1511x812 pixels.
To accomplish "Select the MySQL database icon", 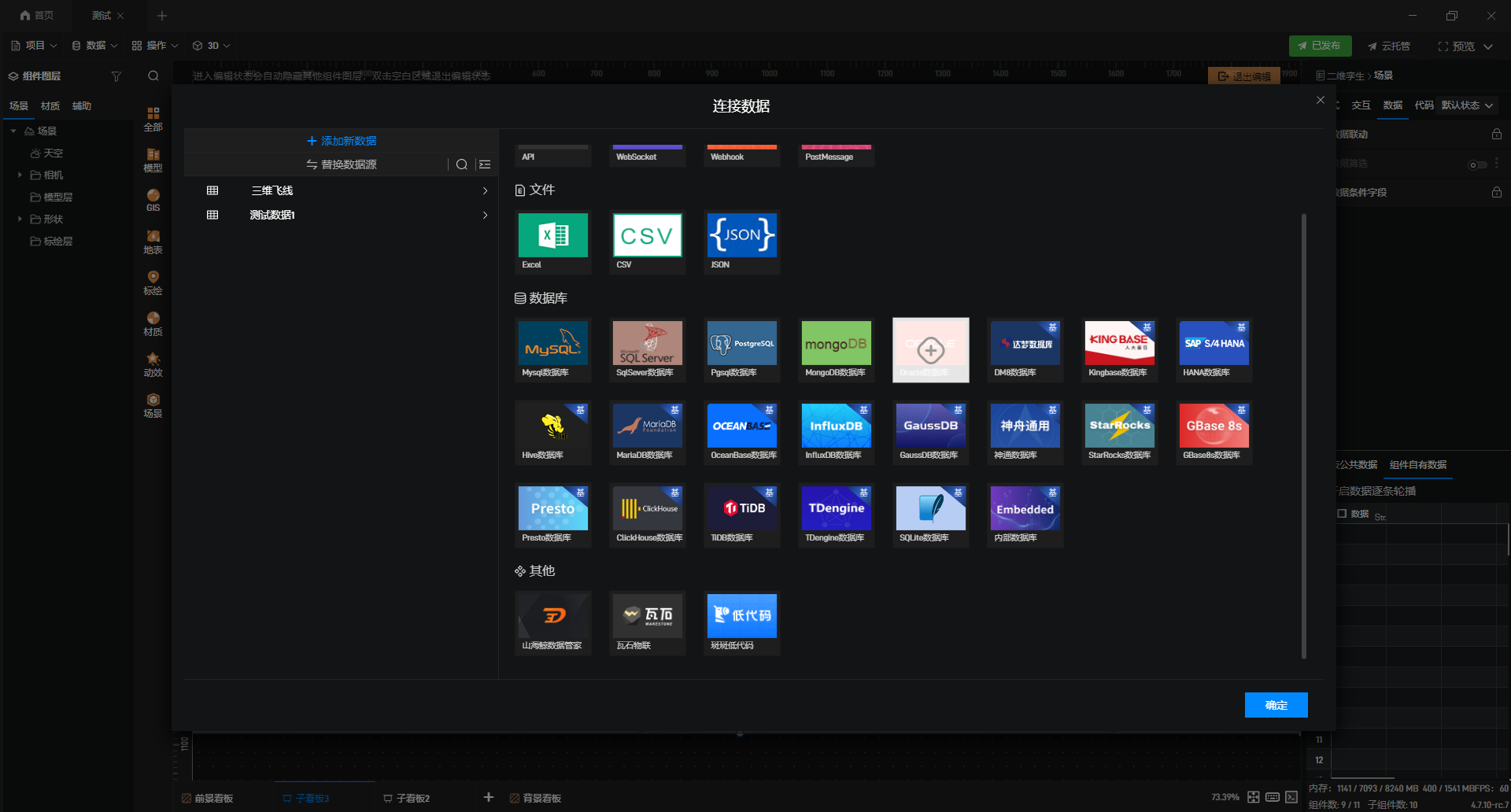I will (x=552, y=349).
